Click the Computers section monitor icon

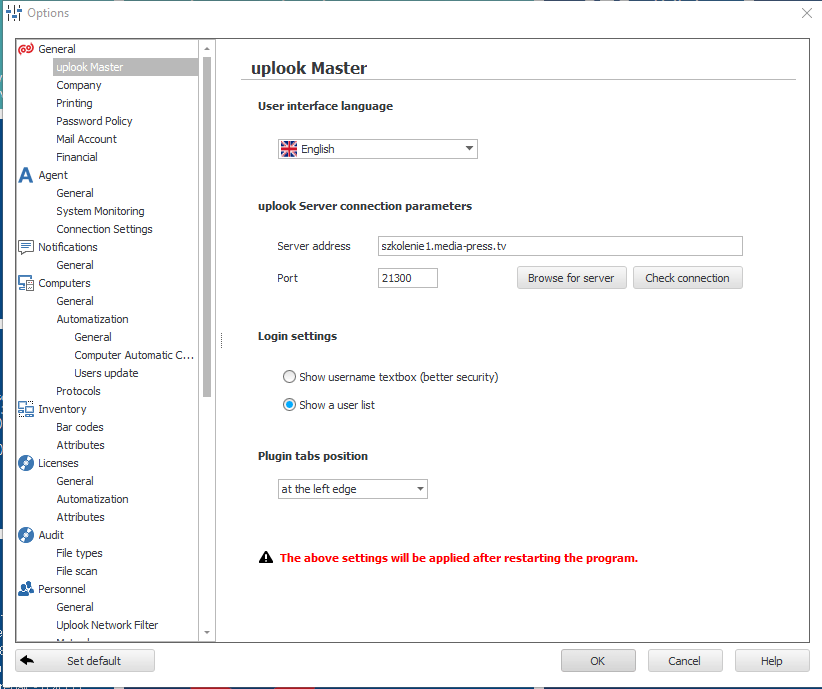click(26, 283)
